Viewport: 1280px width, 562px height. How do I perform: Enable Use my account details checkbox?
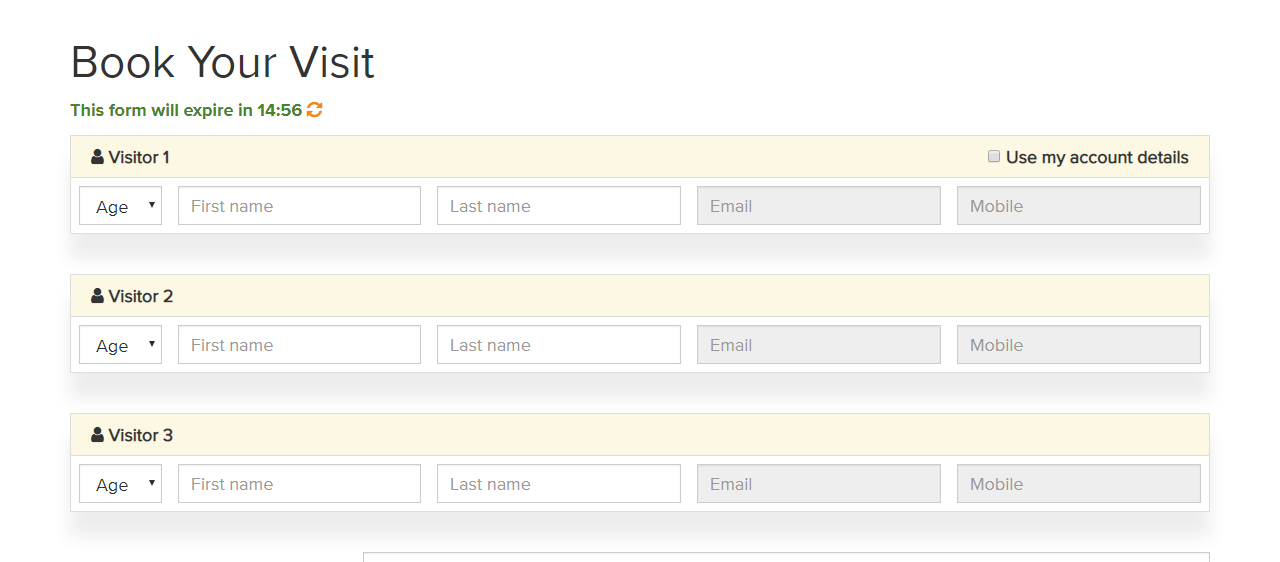tap(994, 156)
